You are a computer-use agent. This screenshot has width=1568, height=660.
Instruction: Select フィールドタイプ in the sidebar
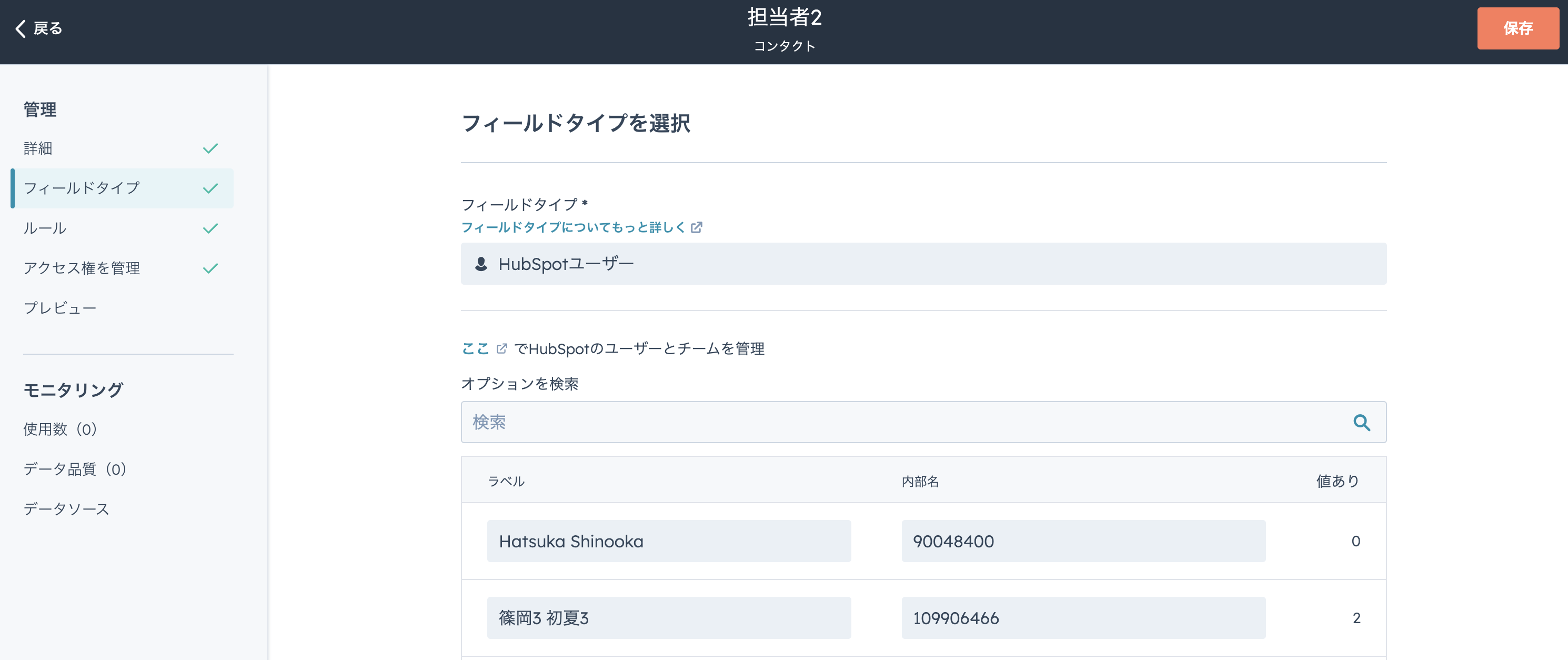[122, 188]
